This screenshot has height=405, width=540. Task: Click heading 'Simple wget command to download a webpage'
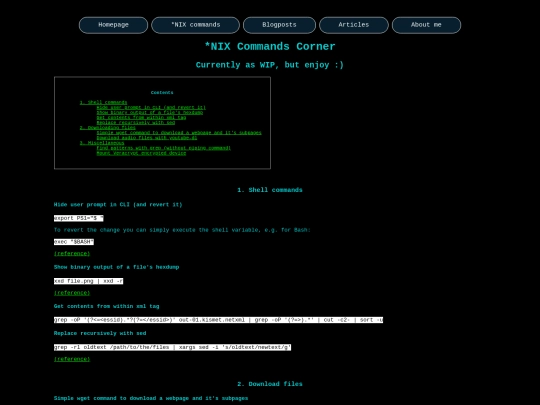pyautogui.click(x=151, y=398)
